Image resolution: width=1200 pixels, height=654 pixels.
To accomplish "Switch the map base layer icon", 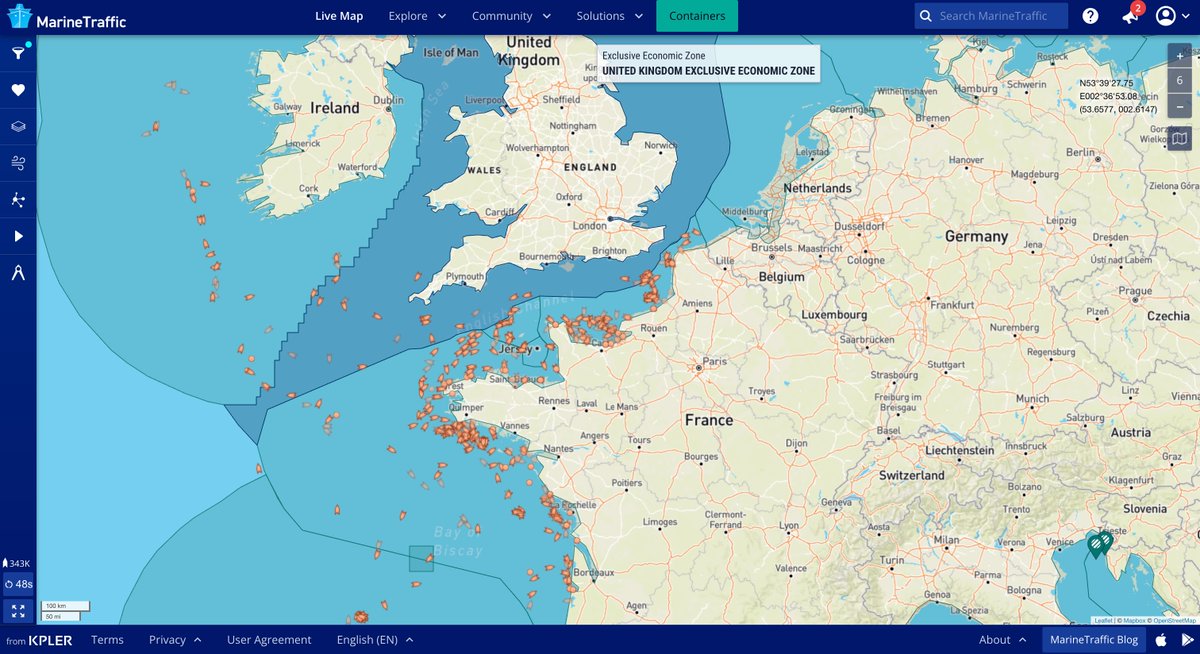I will coord(1180,138).
